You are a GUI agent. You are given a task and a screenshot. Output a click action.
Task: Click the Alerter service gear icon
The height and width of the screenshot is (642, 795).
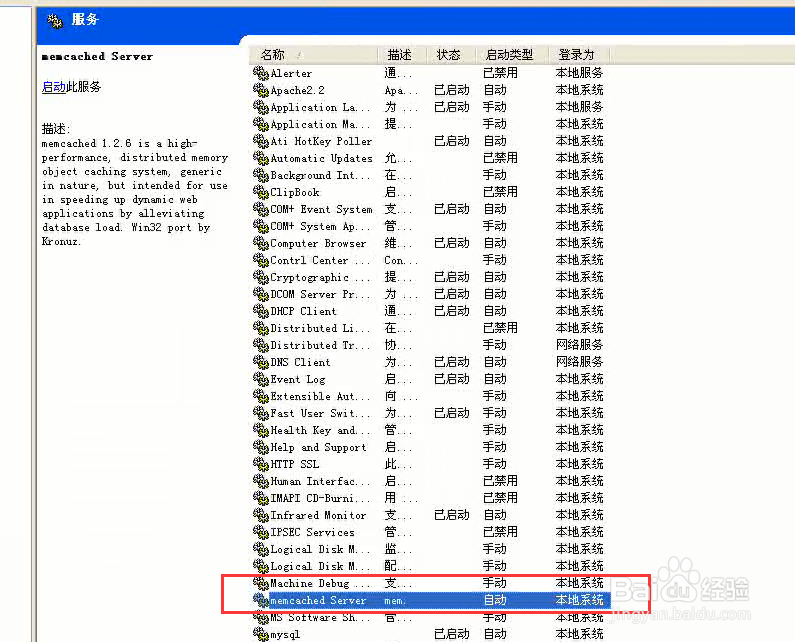click(261, 73)
